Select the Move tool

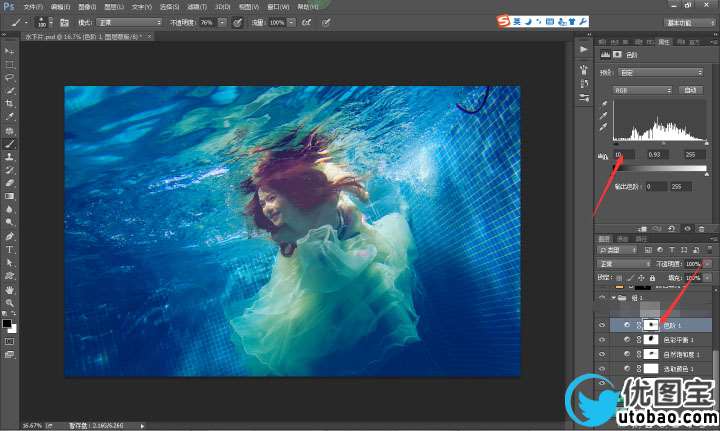pos(9,51)
